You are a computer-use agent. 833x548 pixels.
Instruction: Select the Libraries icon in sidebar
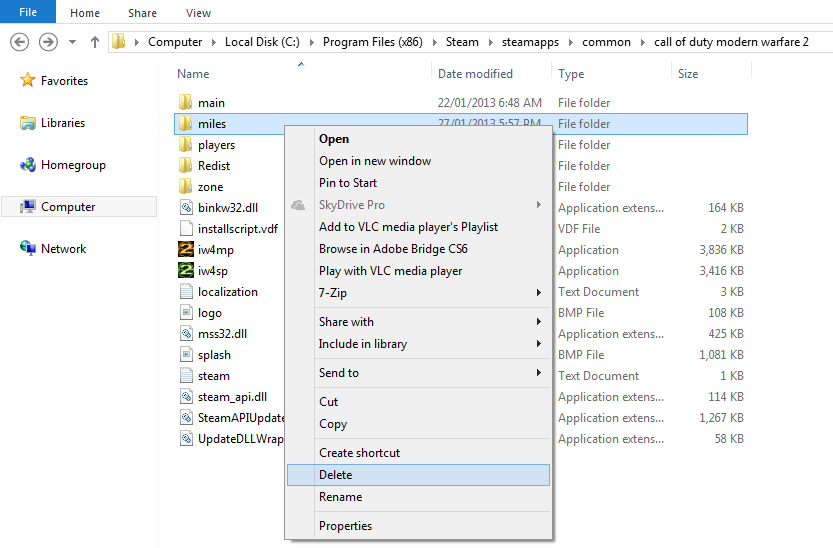point(28,123)
